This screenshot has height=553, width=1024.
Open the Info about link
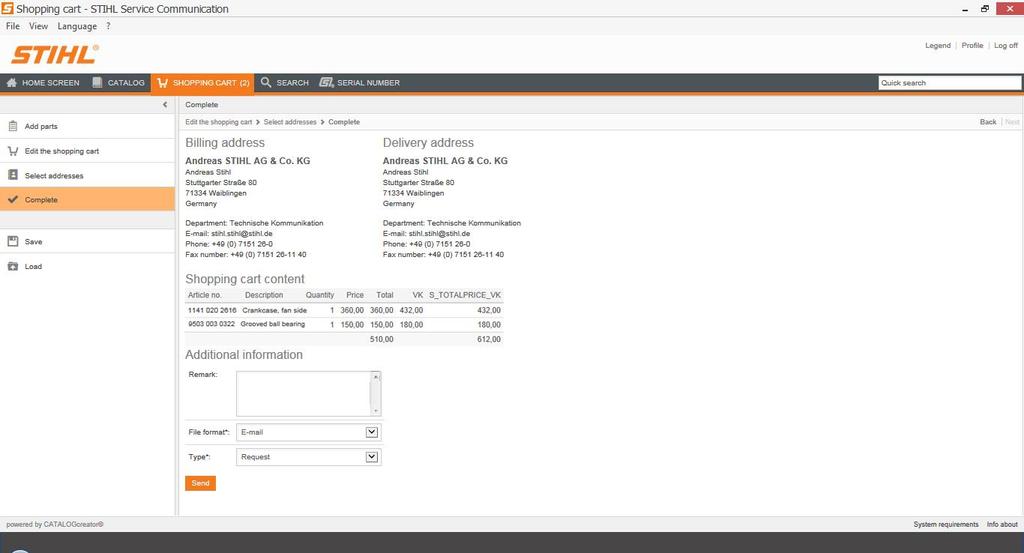coord(1002,524)
